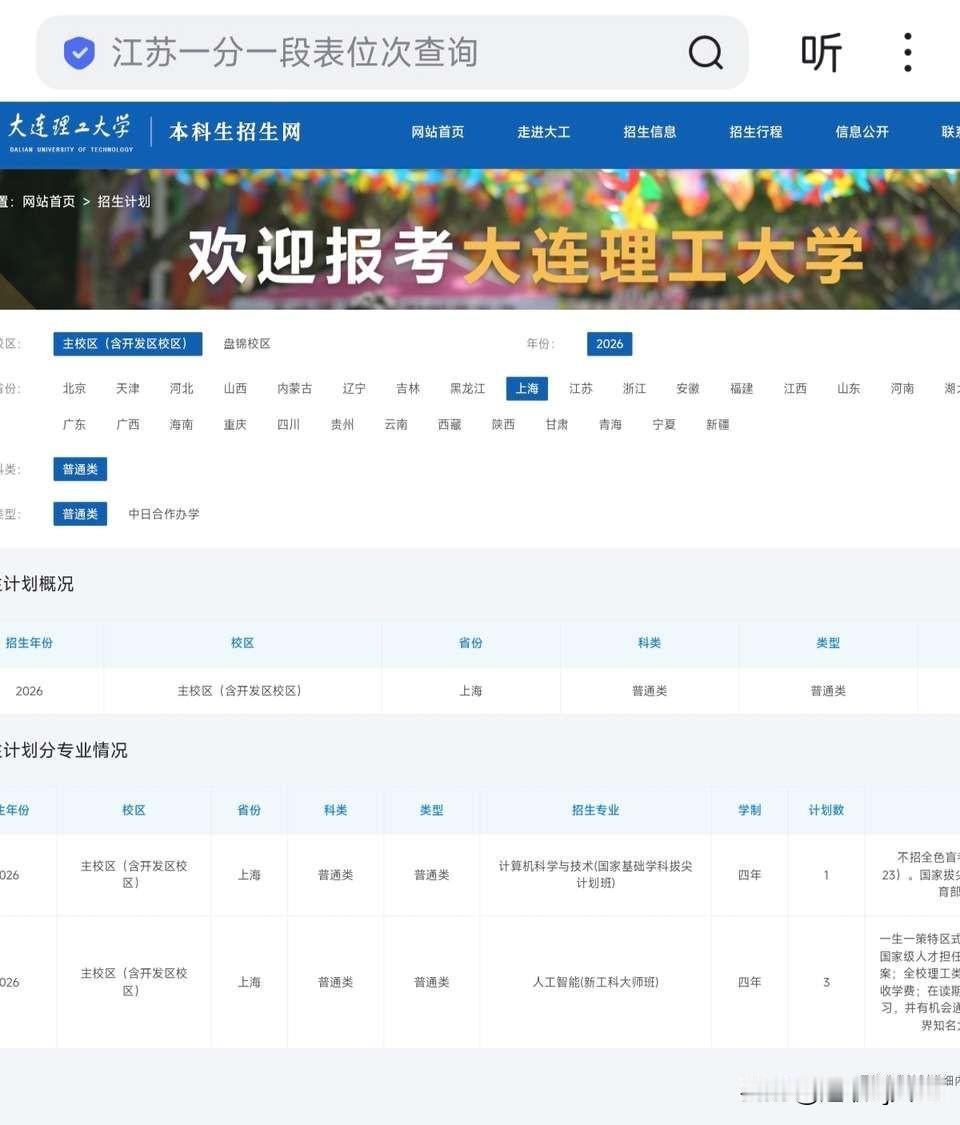Image resolution: width=960 pixels, height=1125 pixels.
Task: Tap the search magnifier icon
Action: (705, 52)
